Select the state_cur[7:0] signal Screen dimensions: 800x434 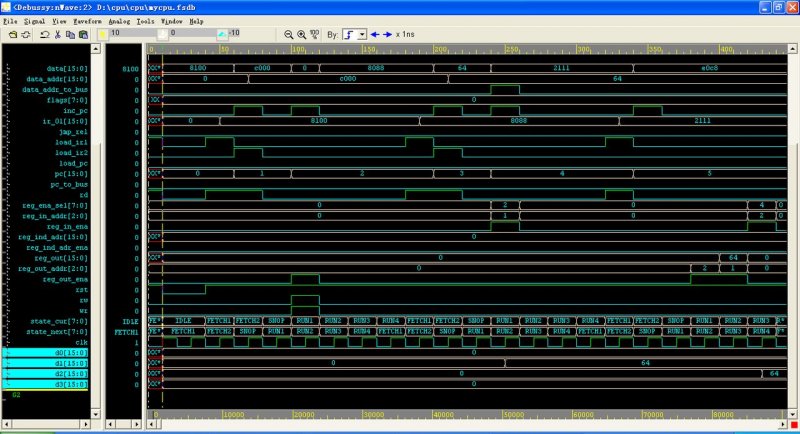(x=59, y=322)
